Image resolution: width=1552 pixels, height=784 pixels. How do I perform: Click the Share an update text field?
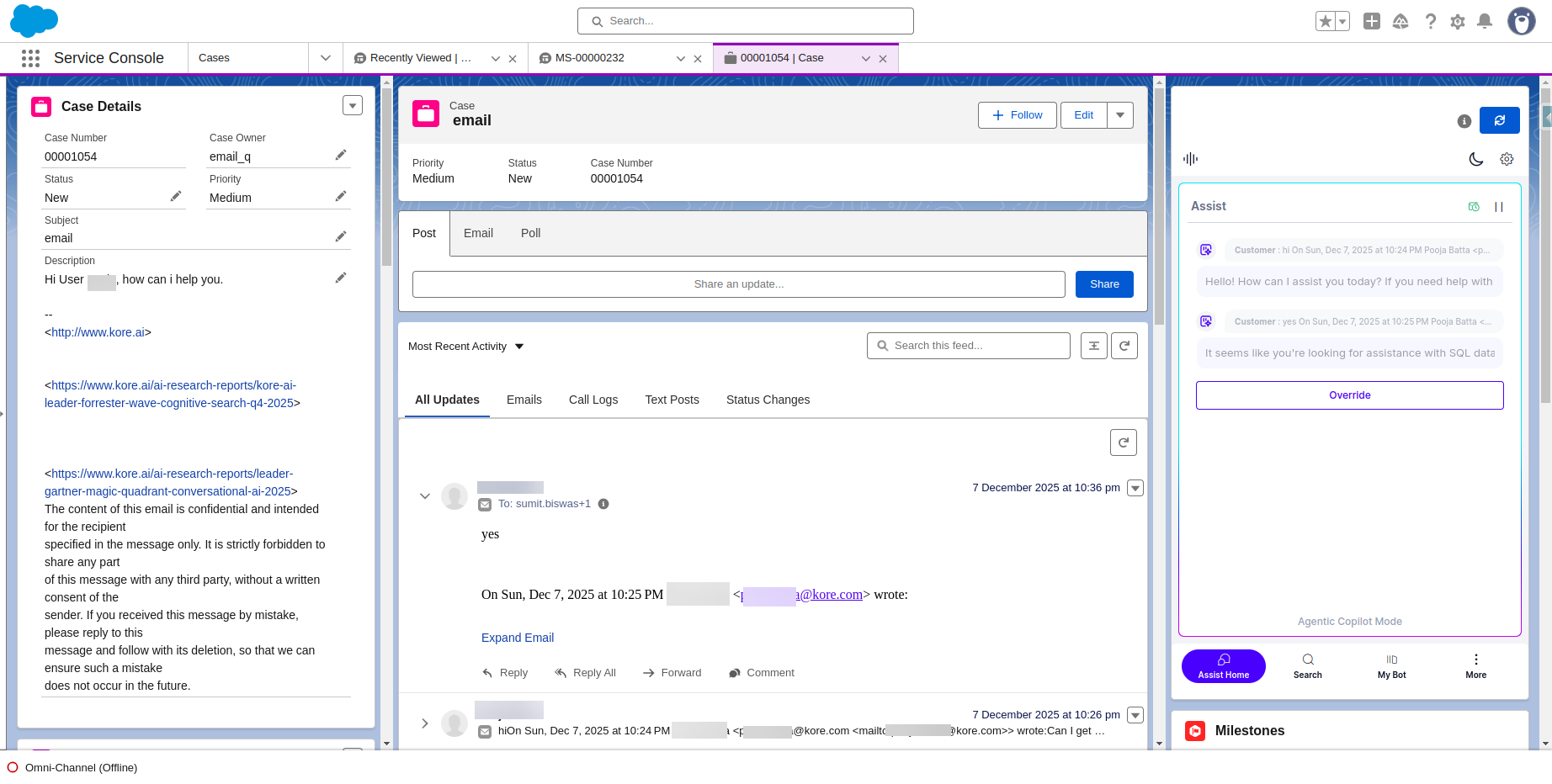pyautogui.click(x=738, y=284)
